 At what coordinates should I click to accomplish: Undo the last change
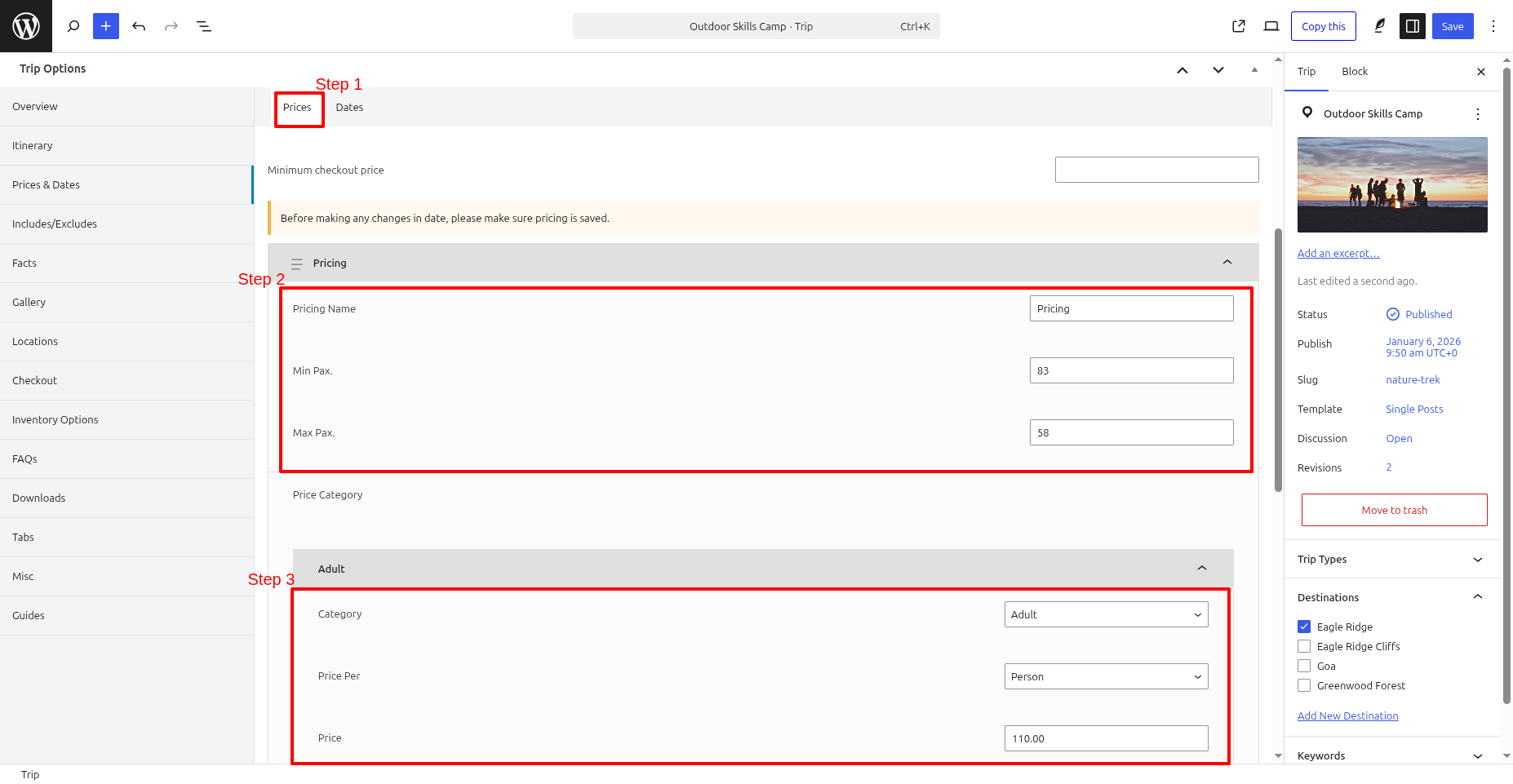pyautogui.click(x=139, y=26)
